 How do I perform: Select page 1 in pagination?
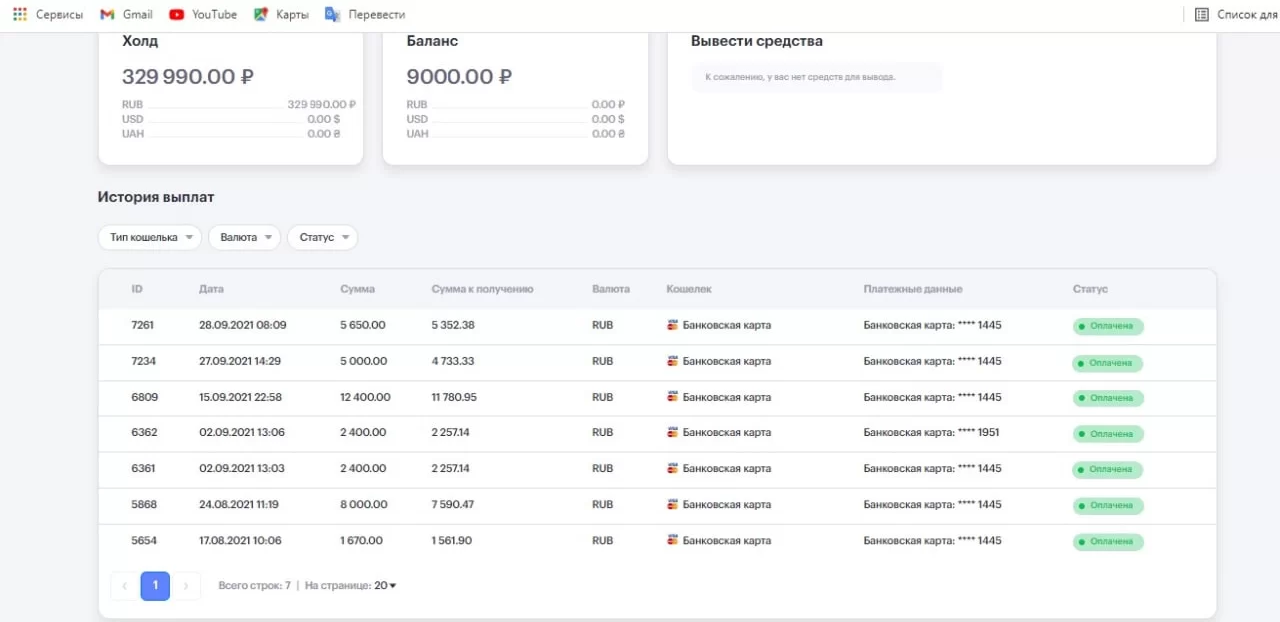pos(155,586)
